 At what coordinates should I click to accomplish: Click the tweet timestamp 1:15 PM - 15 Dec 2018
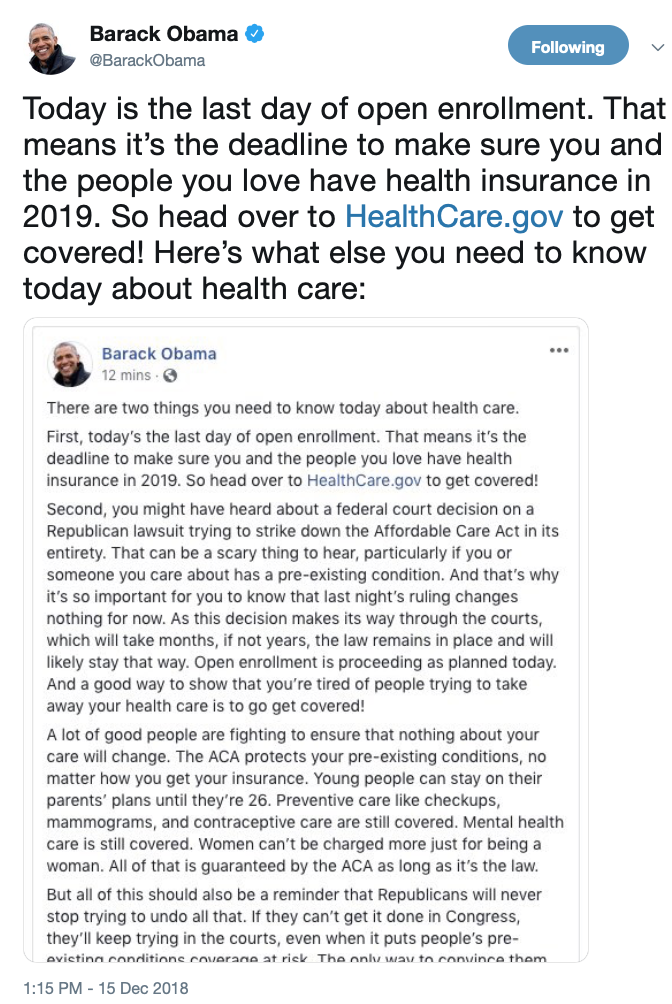pos(105,988)
